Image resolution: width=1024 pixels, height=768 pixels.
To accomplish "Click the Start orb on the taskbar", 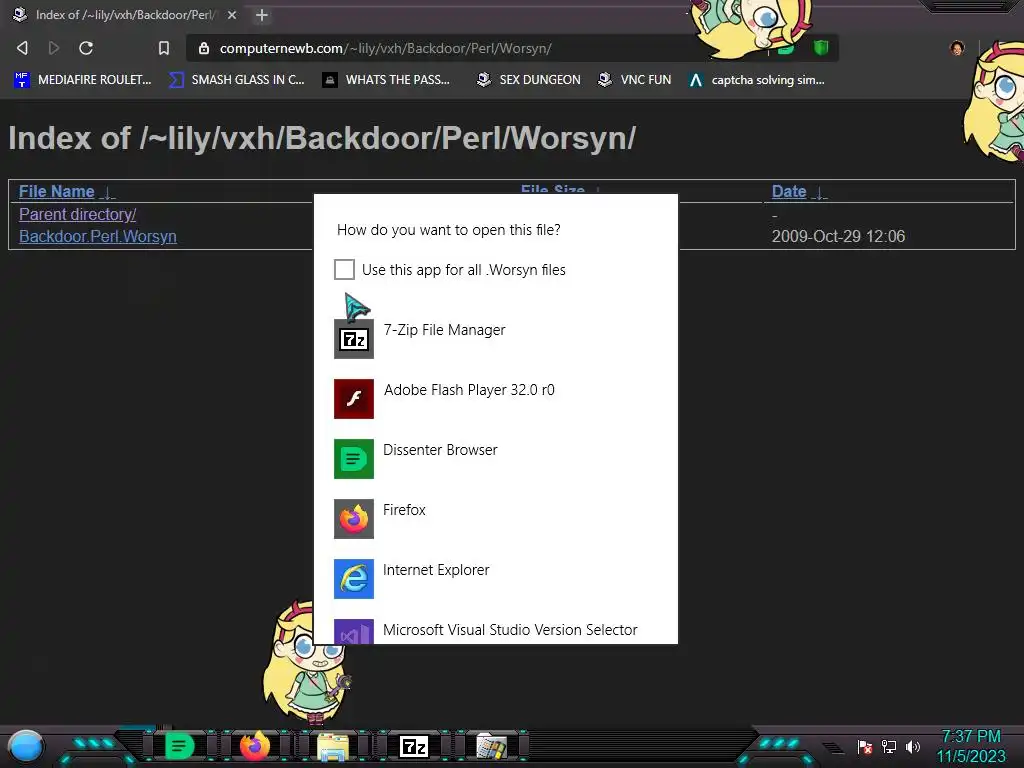I will pos(26,746).
